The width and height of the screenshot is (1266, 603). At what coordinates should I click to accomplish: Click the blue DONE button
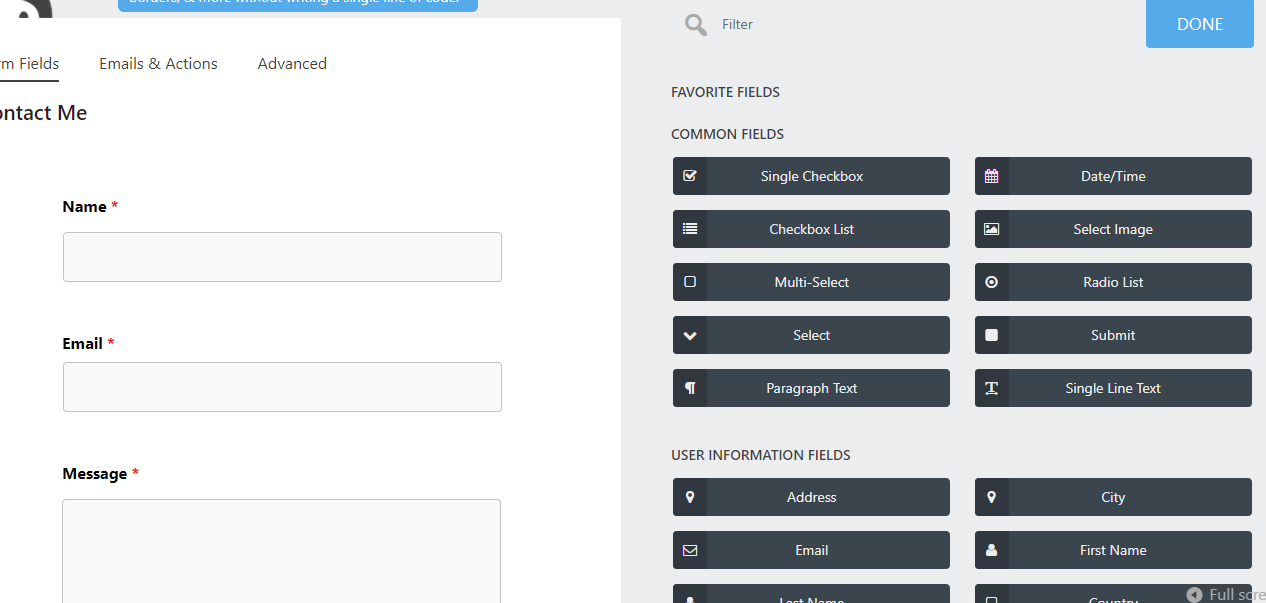point(1200,24)
